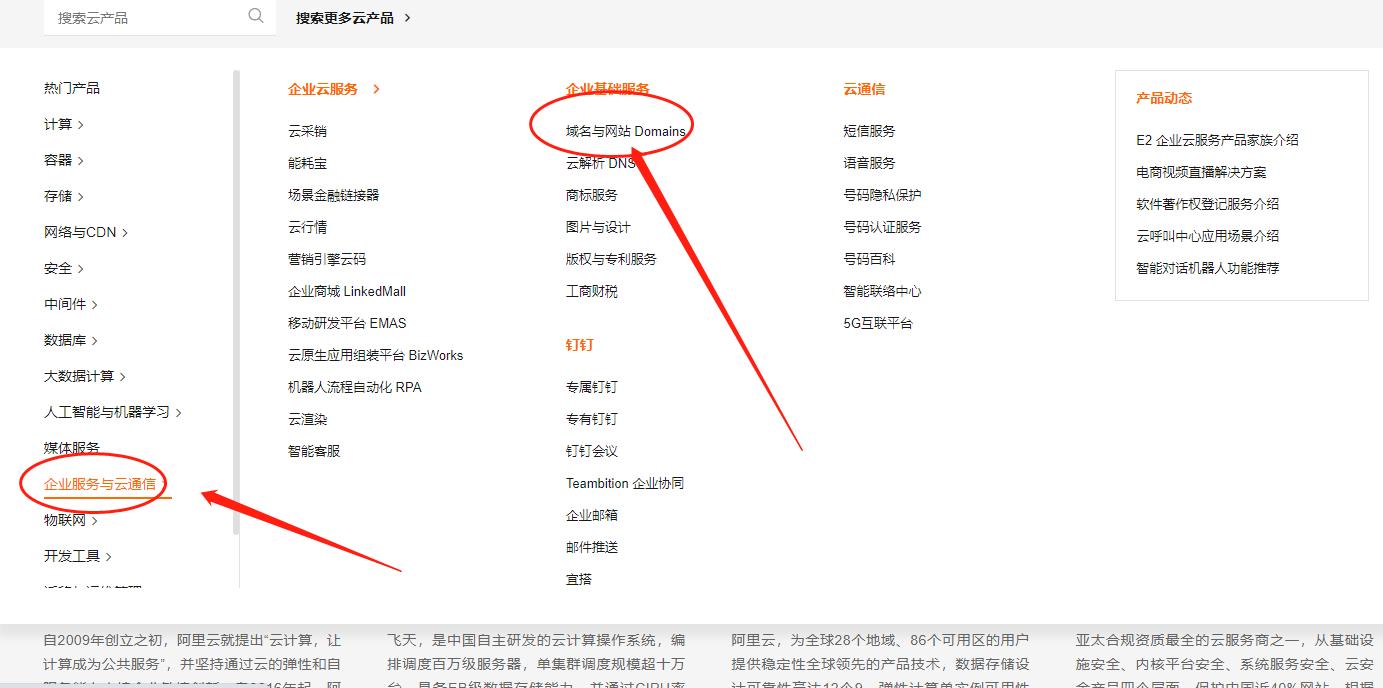The image size is (1383, 688).
Task: Open Teambition 企业协同
Action: pos(625,483)
